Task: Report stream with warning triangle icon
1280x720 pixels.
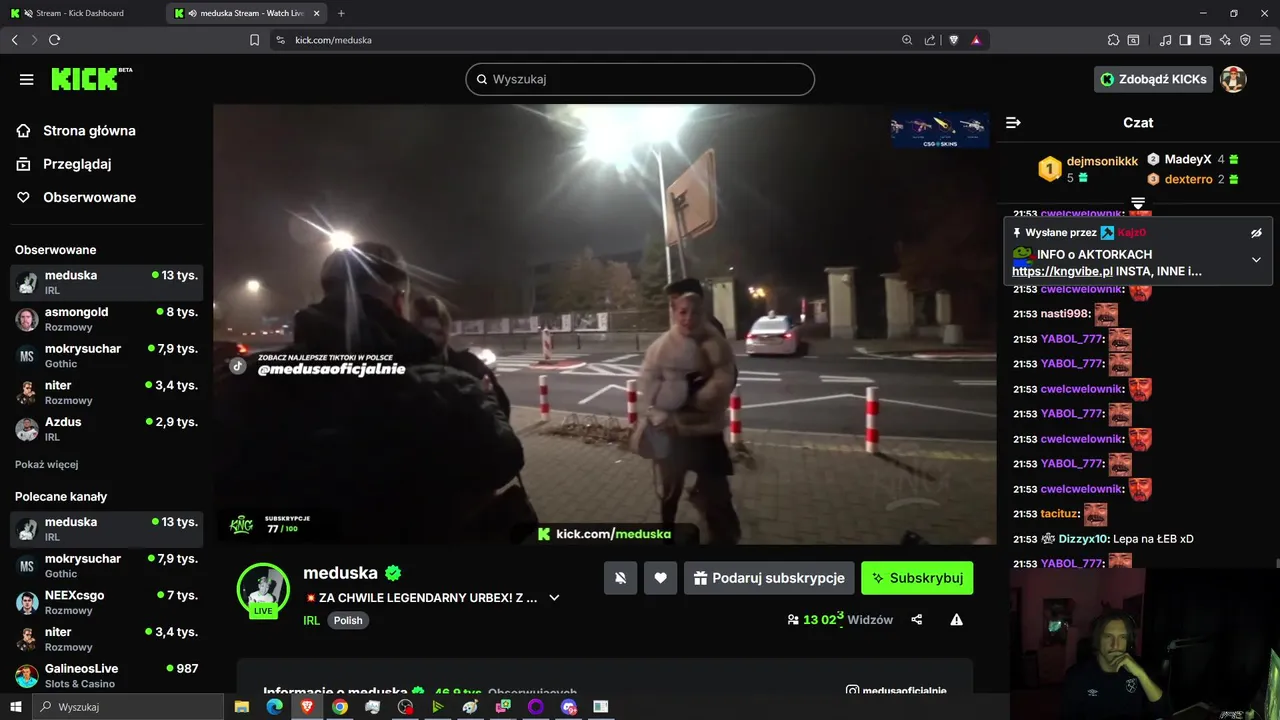Action: [x=956, y=620]
